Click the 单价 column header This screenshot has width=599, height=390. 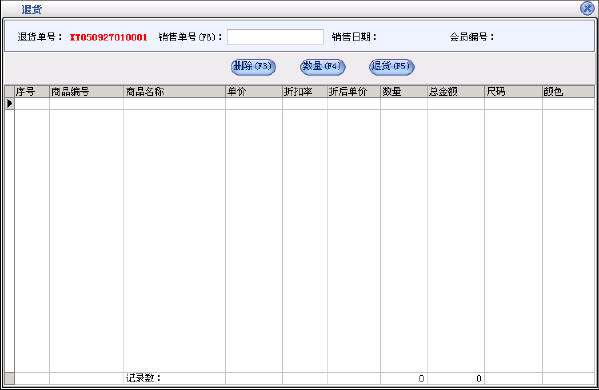point(254,92)
